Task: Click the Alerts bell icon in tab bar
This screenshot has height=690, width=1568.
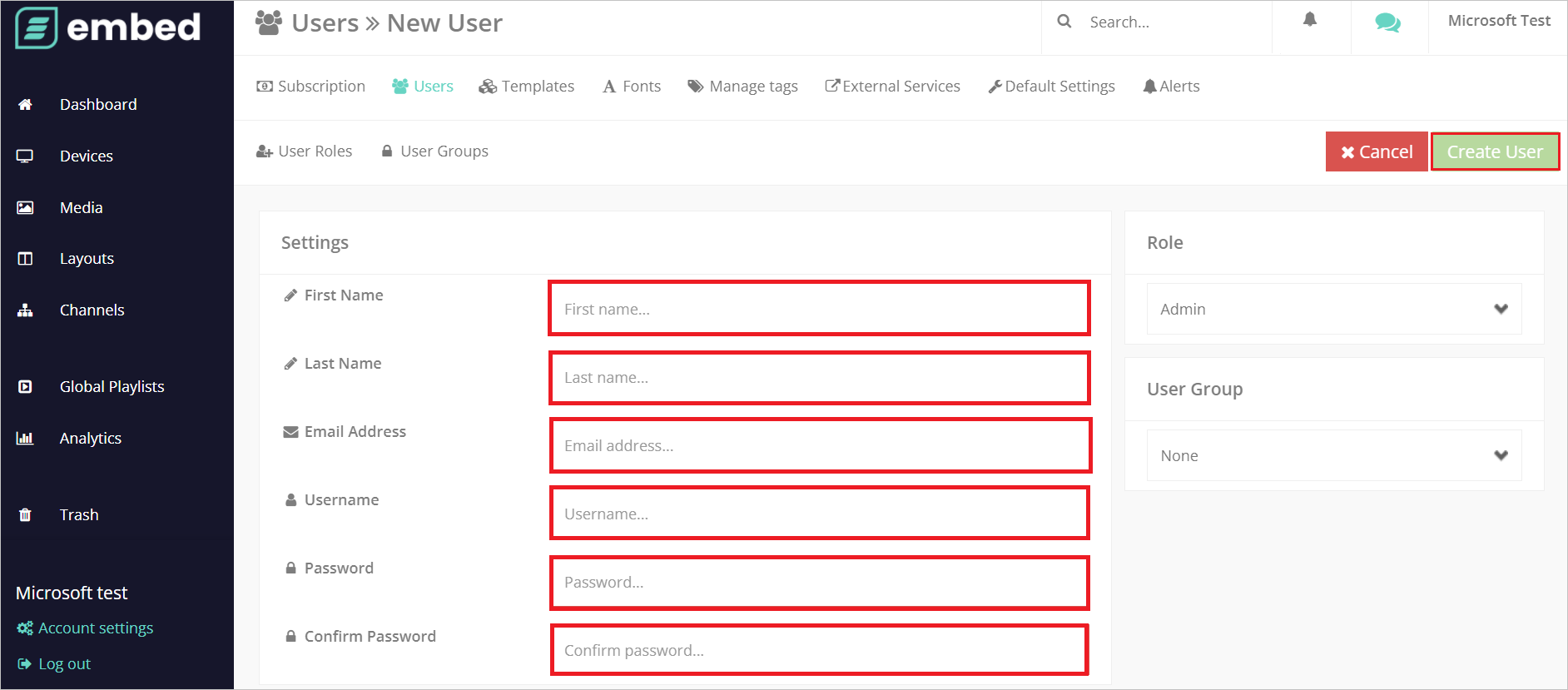Action: 1150,87
